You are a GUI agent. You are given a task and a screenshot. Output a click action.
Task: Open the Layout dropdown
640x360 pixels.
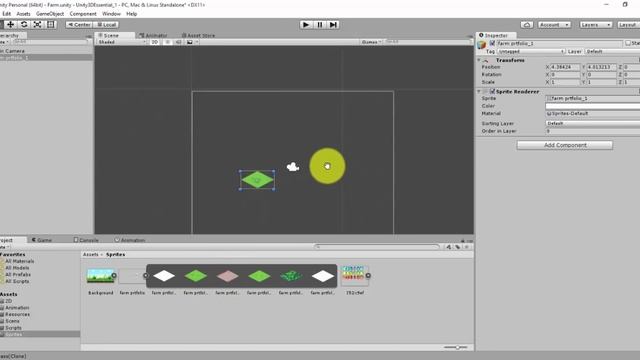(x=628, y=25)
